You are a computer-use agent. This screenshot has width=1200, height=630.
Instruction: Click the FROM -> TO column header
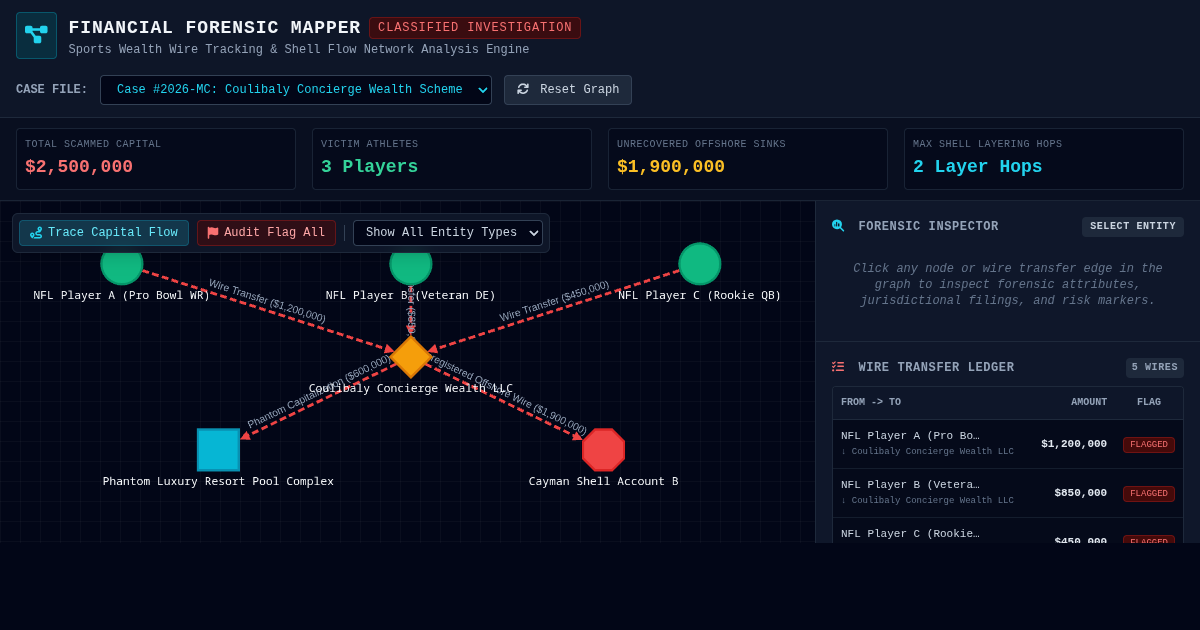[871, 403]
